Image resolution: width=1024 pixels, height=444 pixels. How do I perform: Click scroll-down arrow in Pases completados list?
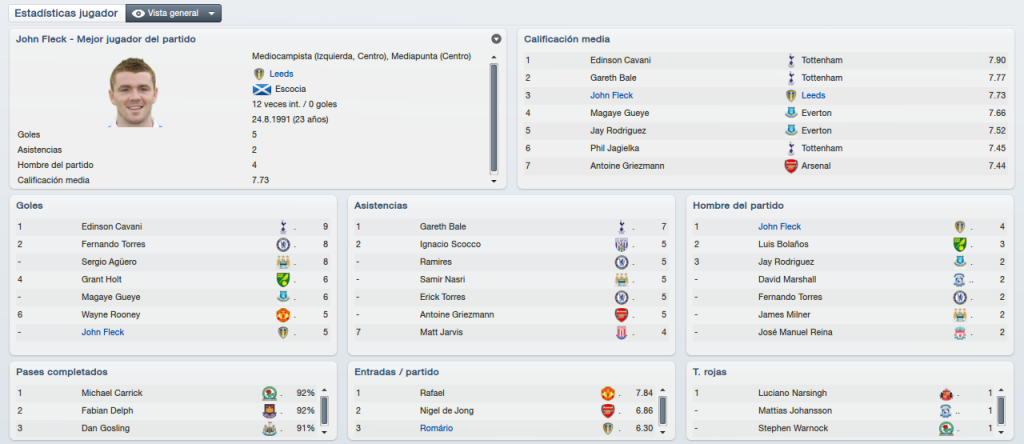pyautogui.click(x=325, y=432)
